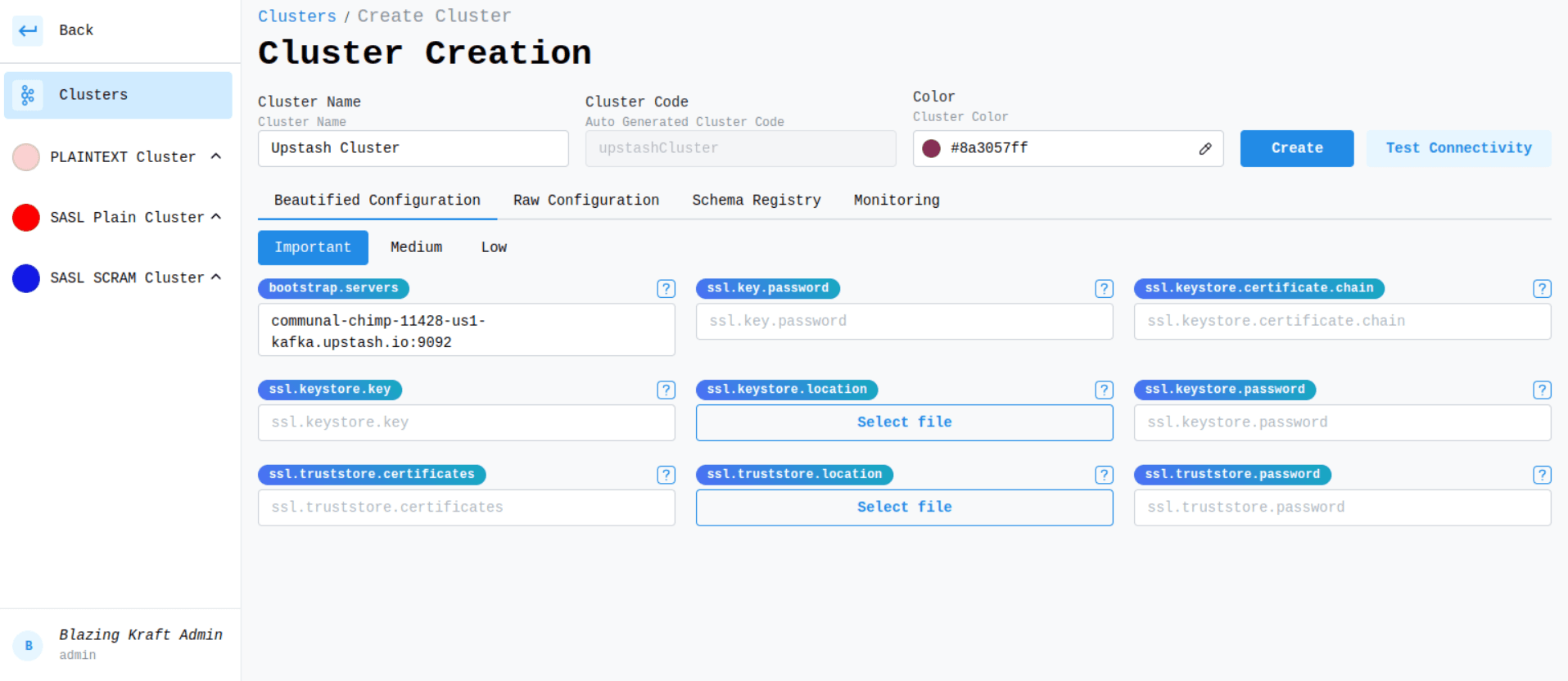
Task: Open help for ssl.truststore.location
Action: coord(1104,475)
